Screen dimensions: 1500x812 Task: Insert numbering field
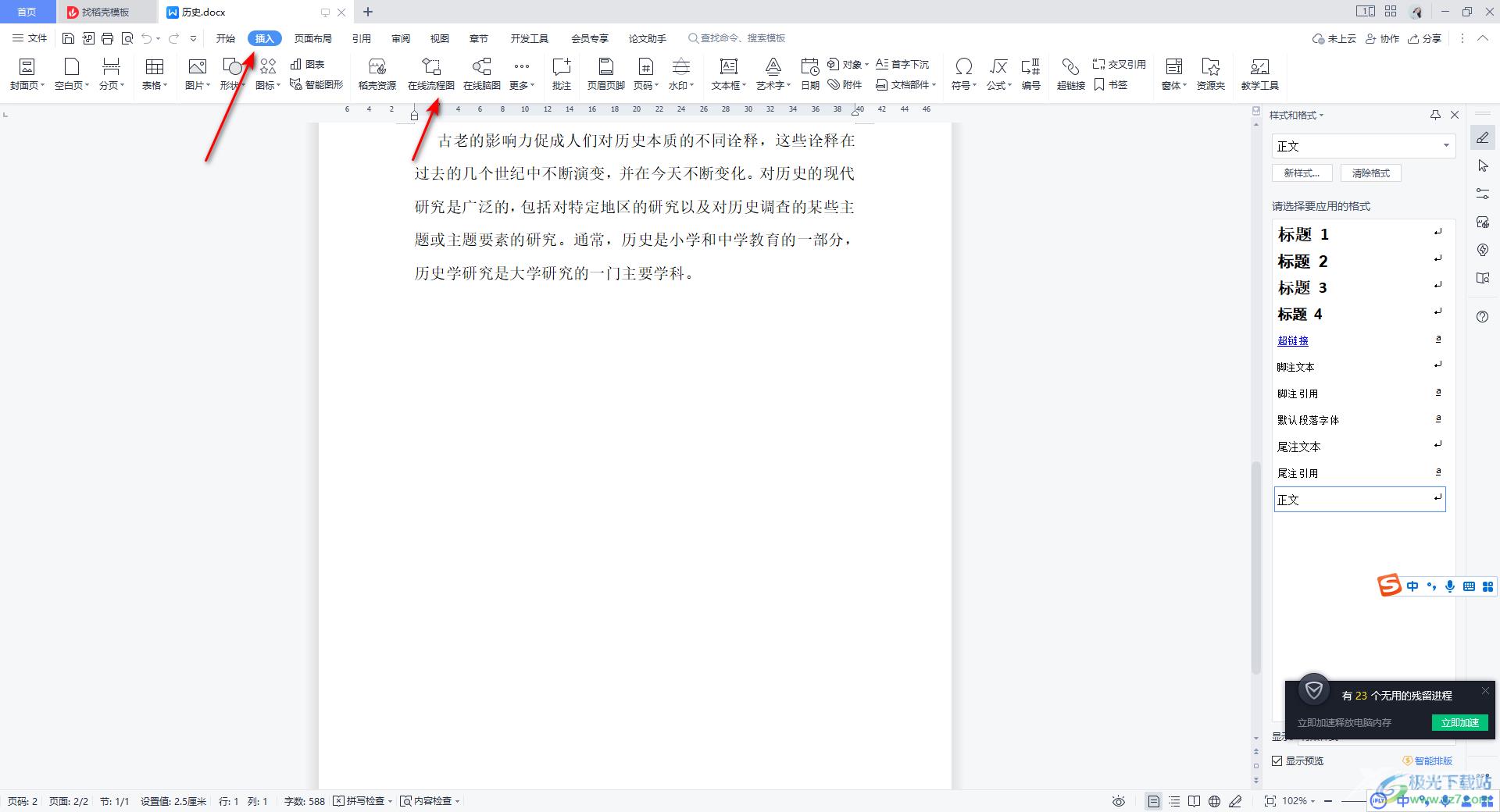tap(1031, 74)
